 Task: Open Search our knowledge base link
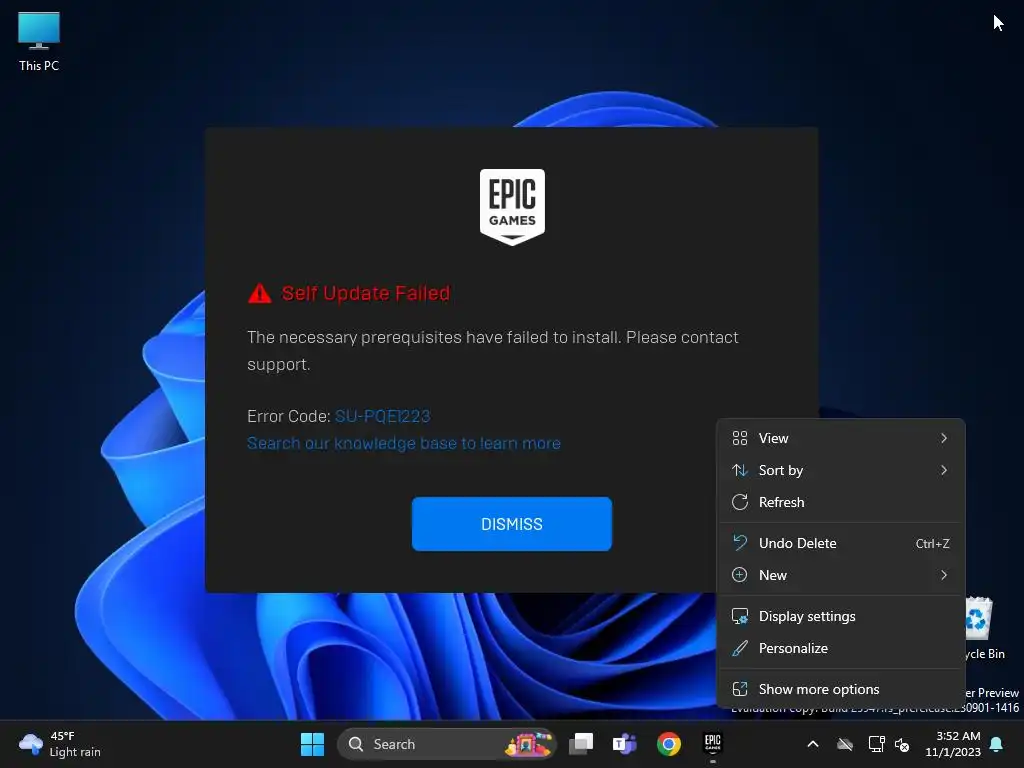coord(404,443)
